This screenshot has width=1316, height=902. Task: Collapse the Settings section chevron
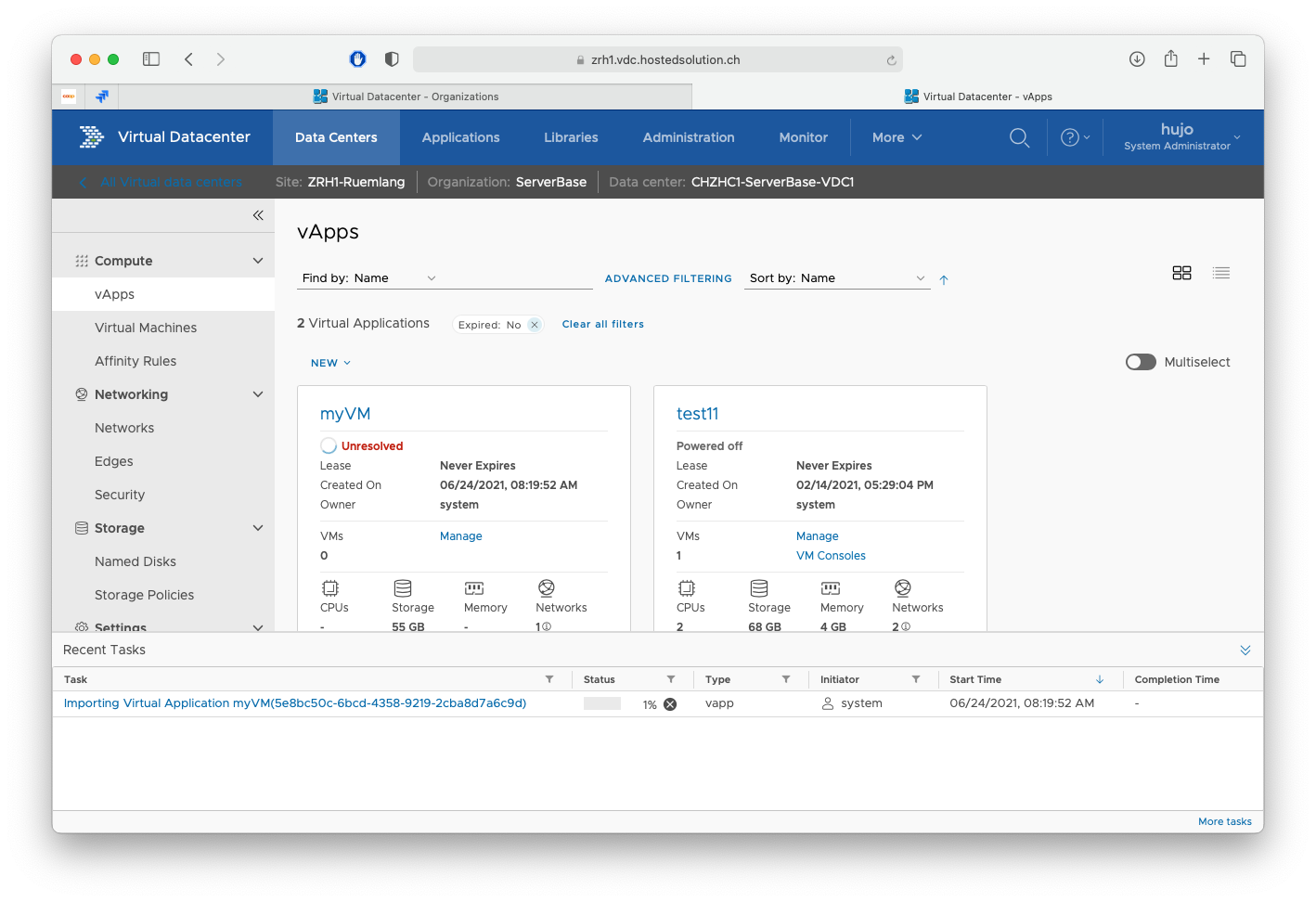pos(258,627)
